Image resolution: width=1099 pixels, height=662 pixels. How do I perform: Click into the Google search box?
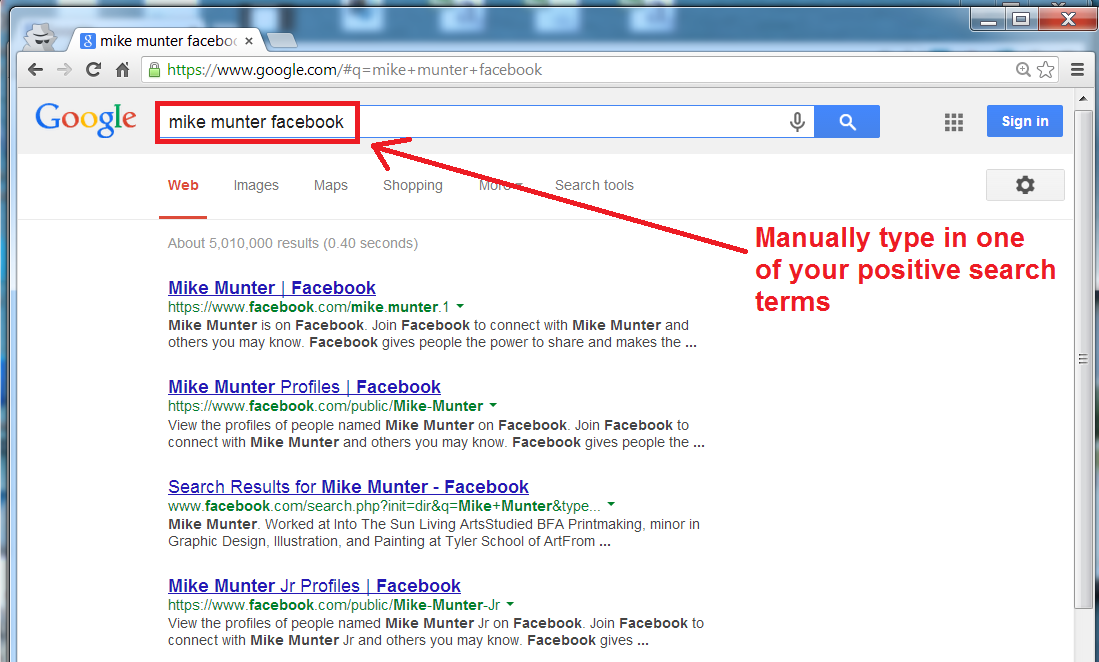[485, 122]
